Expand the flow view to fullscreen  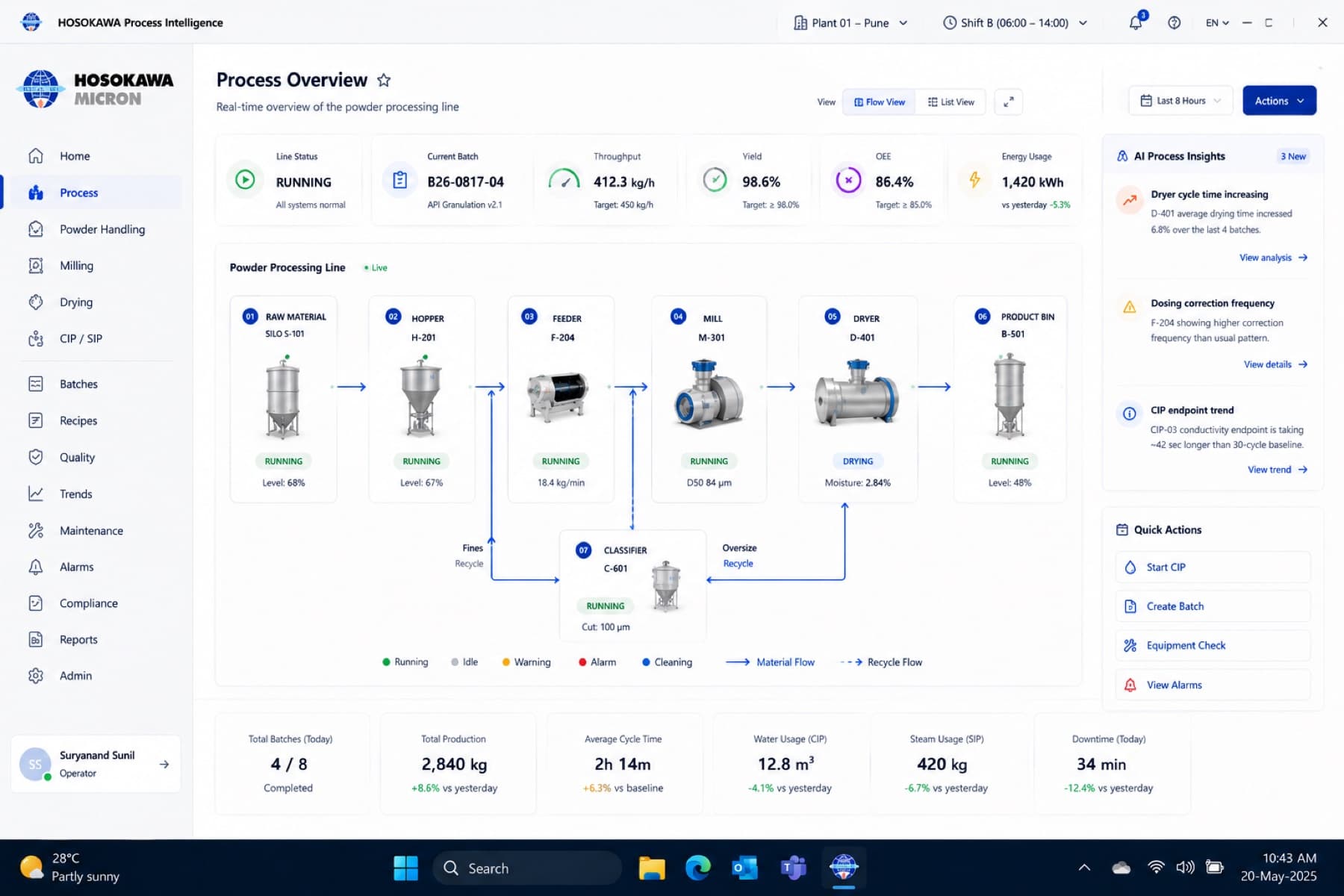coord(1008,102)
